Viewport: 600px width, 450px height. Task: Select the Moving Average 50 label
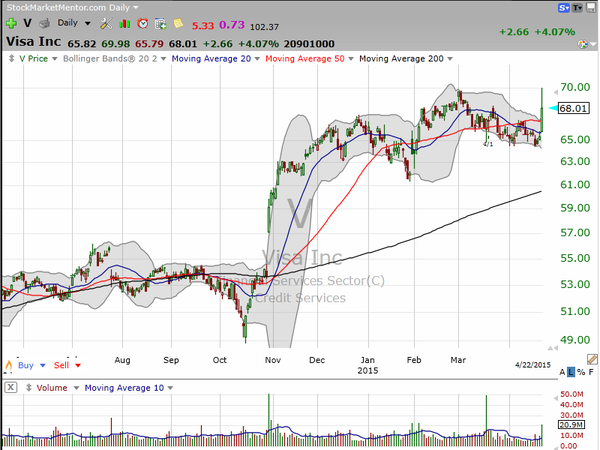(x=305, y=59)
